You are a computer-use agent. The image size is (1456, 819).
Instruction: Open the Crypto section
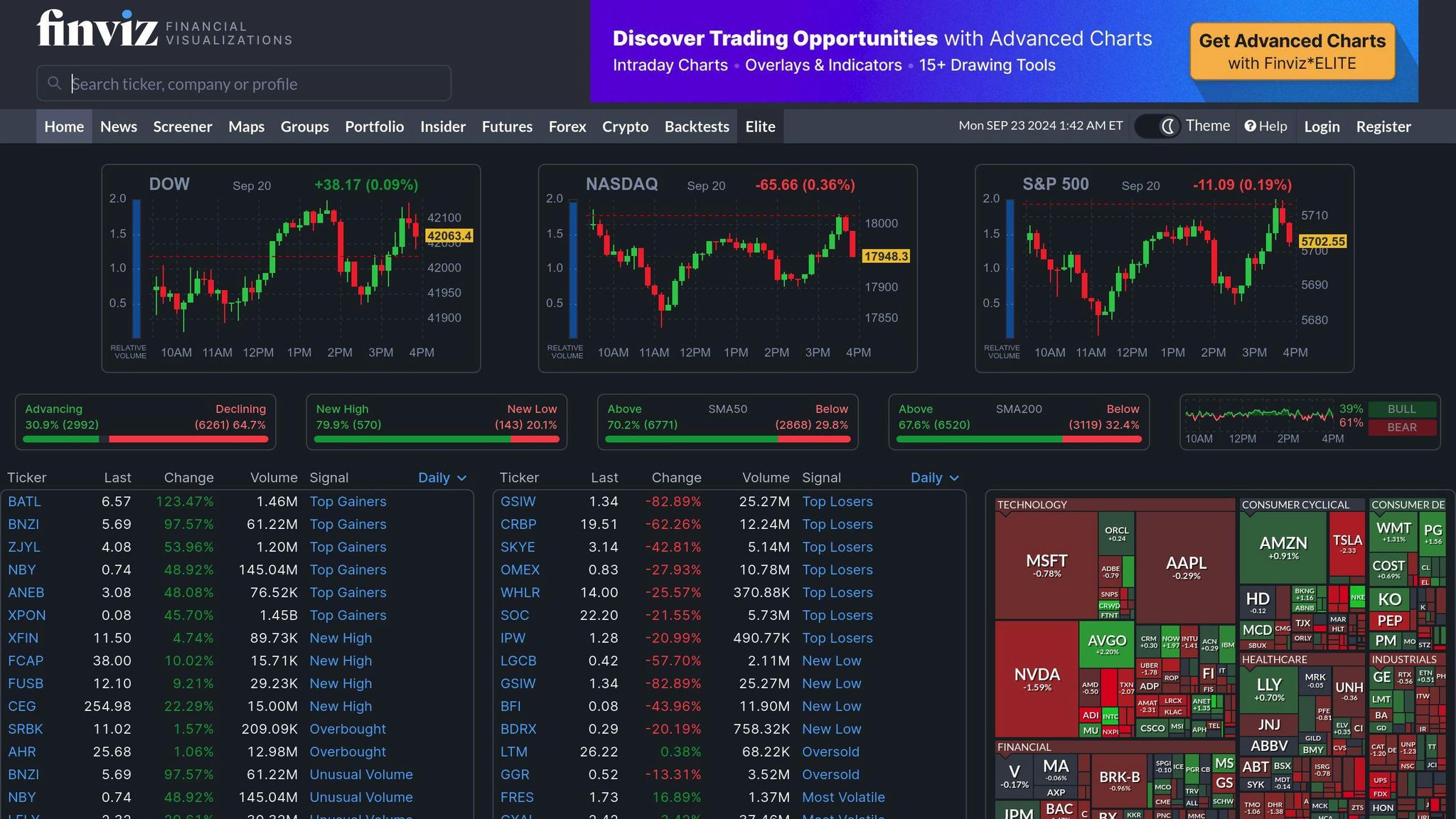[x=625, y=127]
